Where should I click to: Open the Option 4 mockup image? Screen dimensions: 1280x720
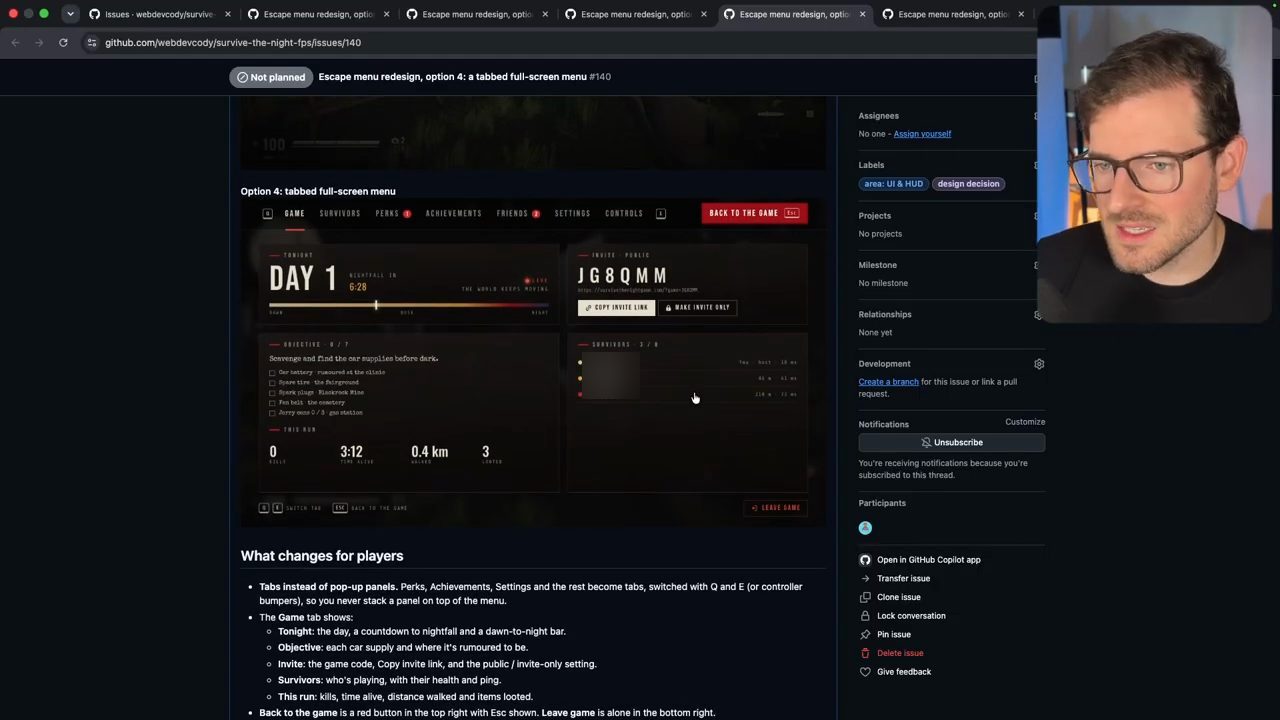[533, 362]
